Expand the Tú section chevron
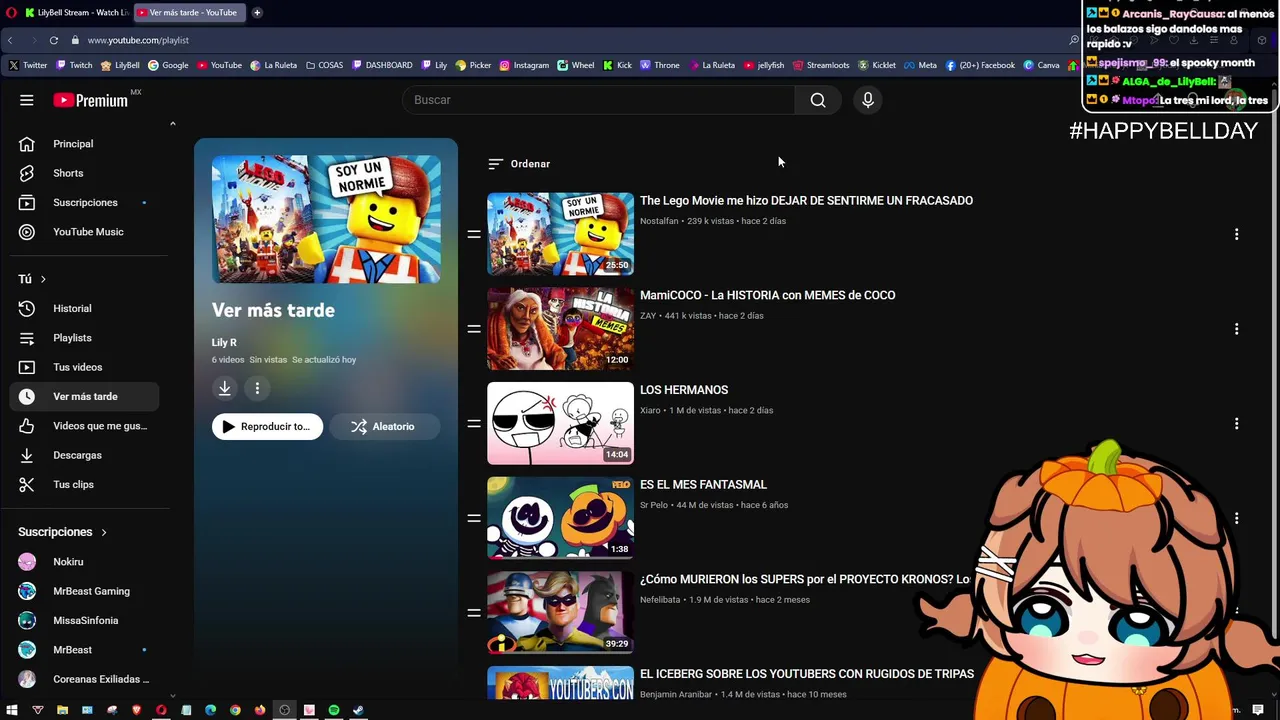The width and height of the screenshot is (1280, 720). (43, 279)
